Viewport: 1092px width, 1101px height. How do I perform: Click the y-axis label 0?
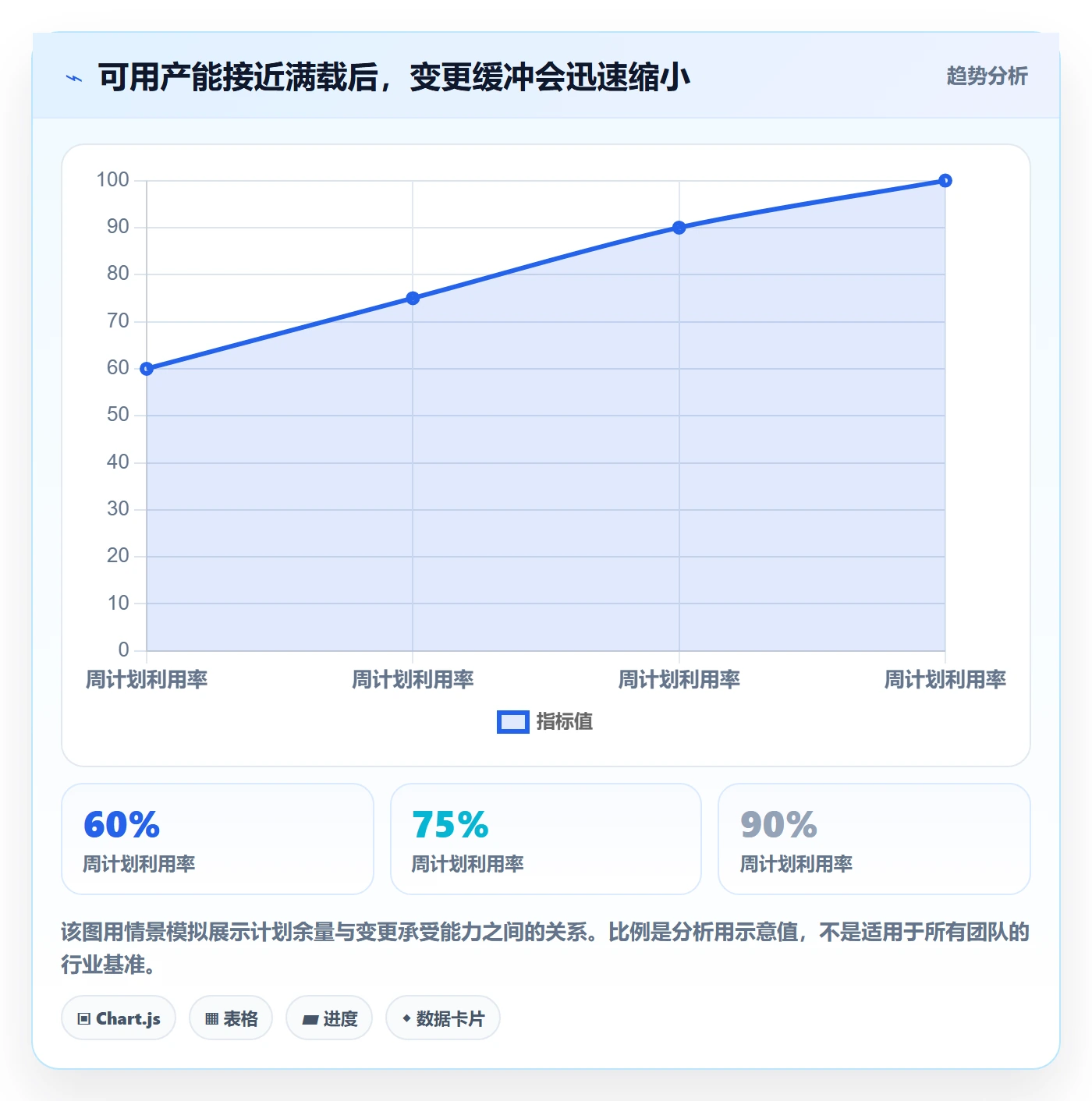123,650
